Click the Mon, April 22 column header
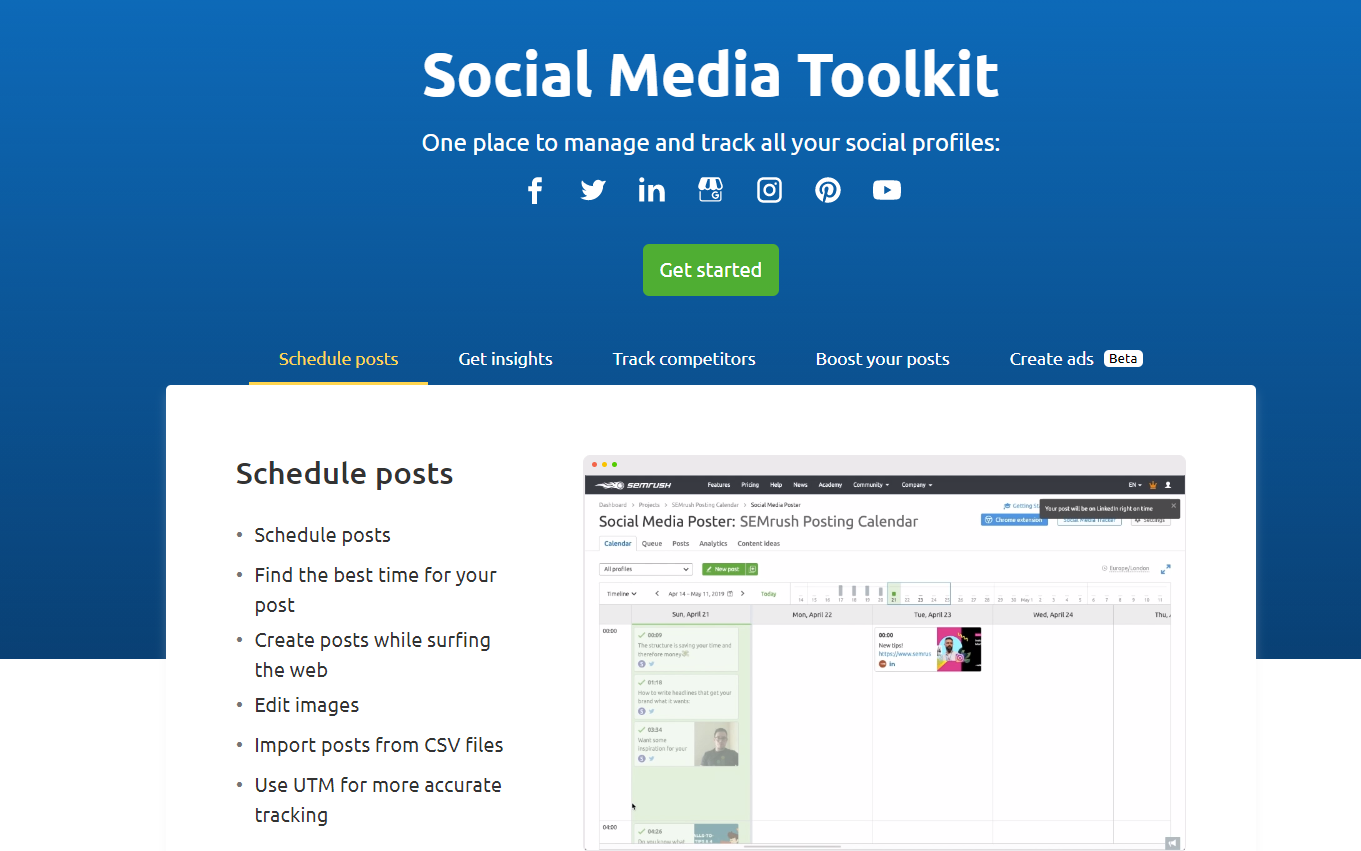1361x851 pixels. tap(813, 615)
